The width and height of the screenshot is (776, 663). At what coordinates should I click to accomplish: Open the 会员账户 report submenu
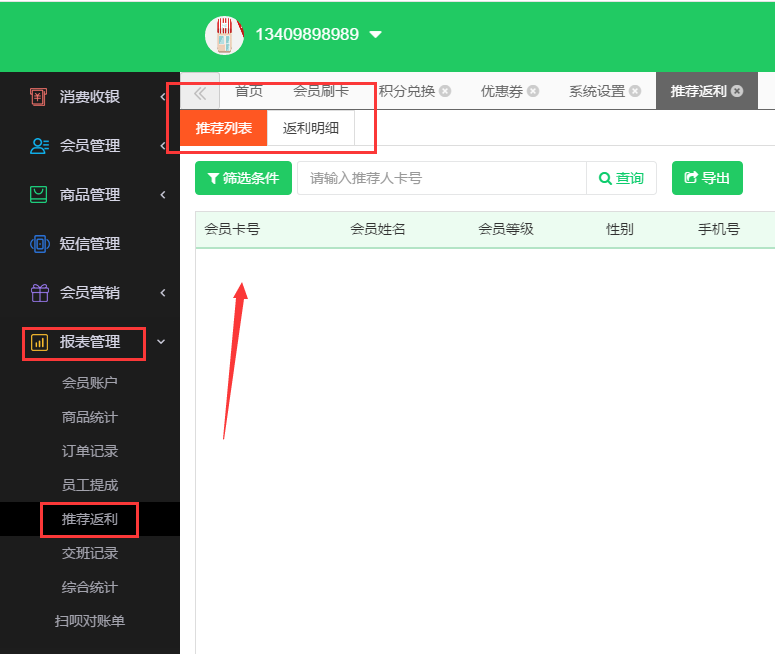(90, 383)
